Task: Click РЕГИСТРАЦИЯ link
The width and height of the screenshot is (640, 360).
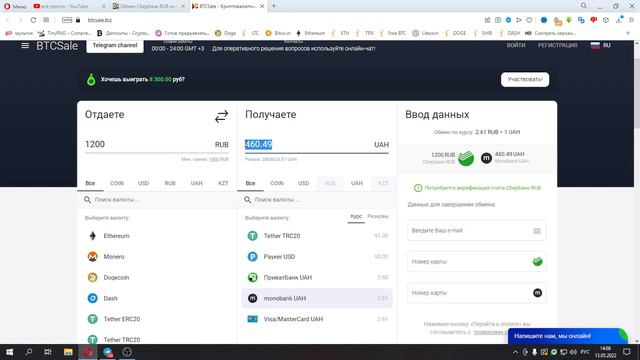Action: (558, 45)
